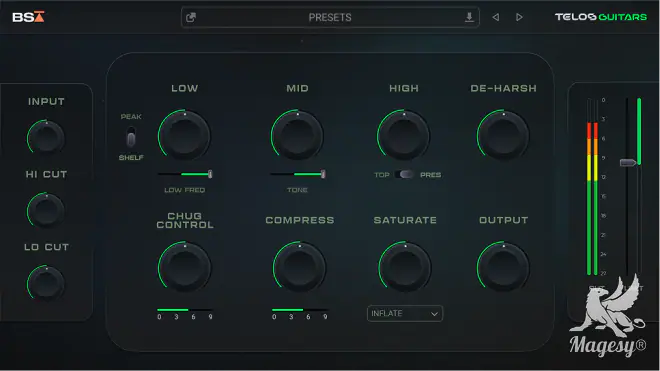This screenshot has width=660, height=371.
Task: Click the output level fader handle
Action: click(x=628, y=163)
